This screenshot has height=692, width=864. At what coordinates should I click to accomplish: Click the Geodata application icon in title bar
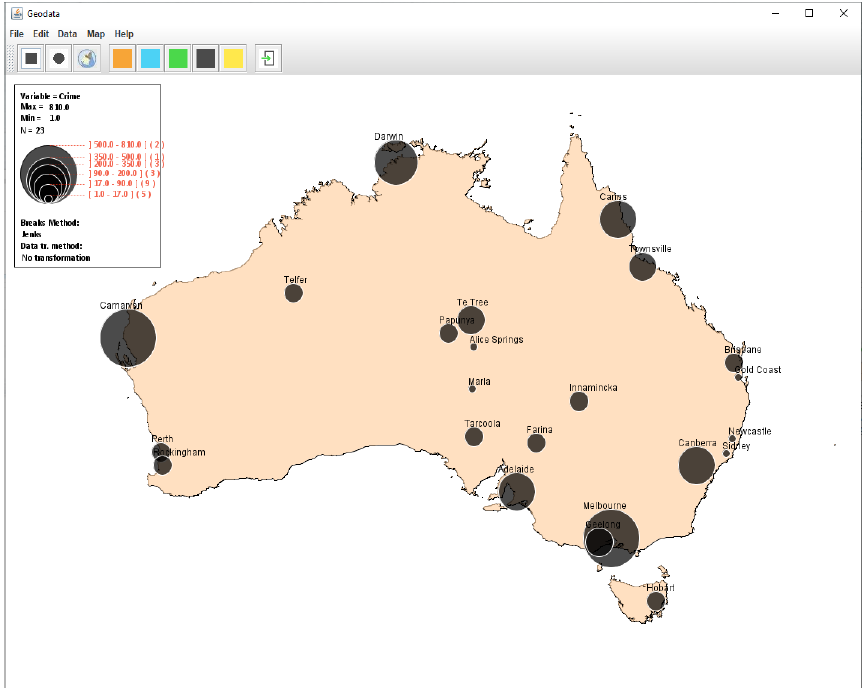point(17,13)
